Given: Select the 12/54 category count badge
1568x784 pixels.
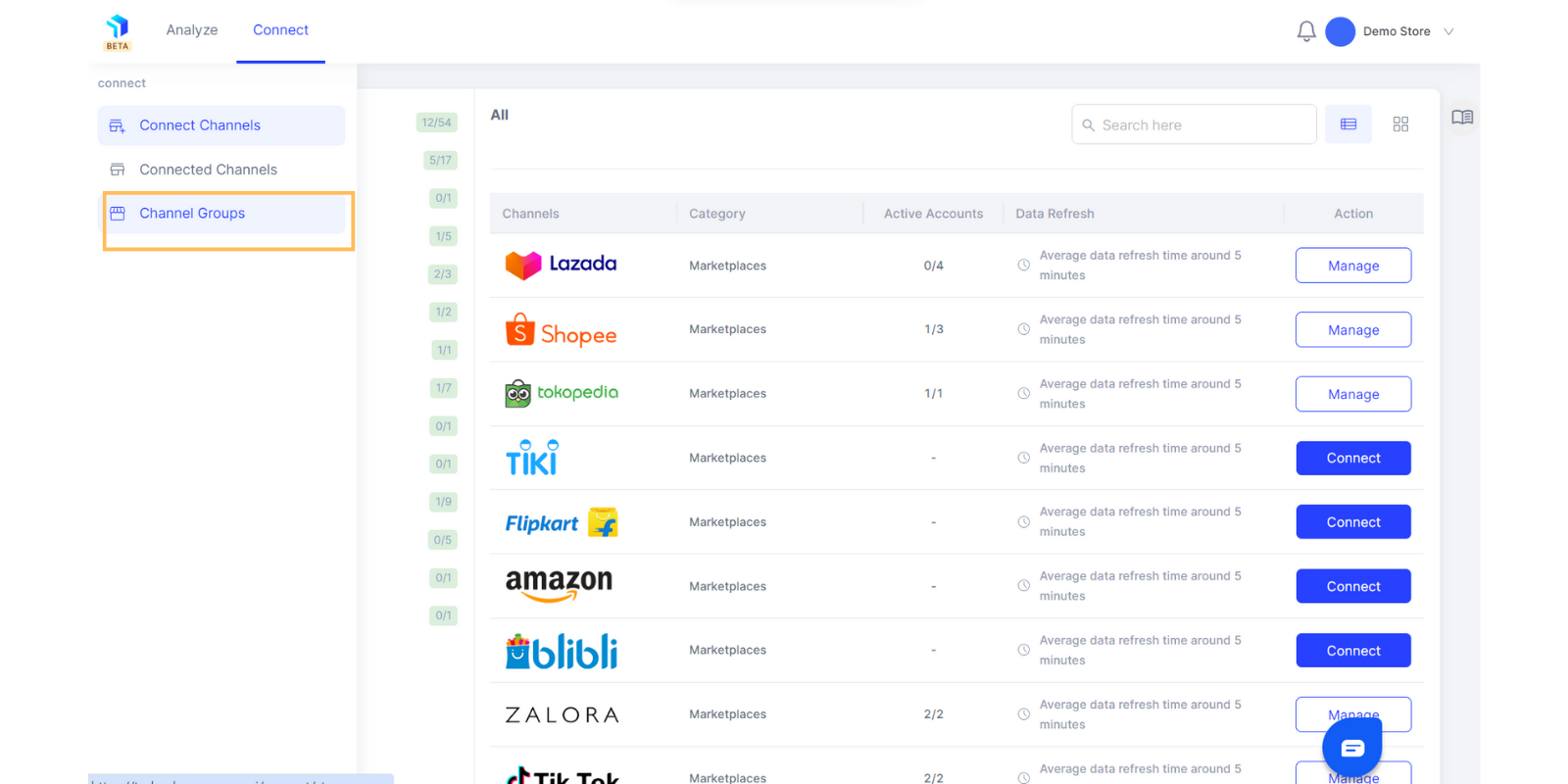Looking at the screenshot, I should 437,122.
